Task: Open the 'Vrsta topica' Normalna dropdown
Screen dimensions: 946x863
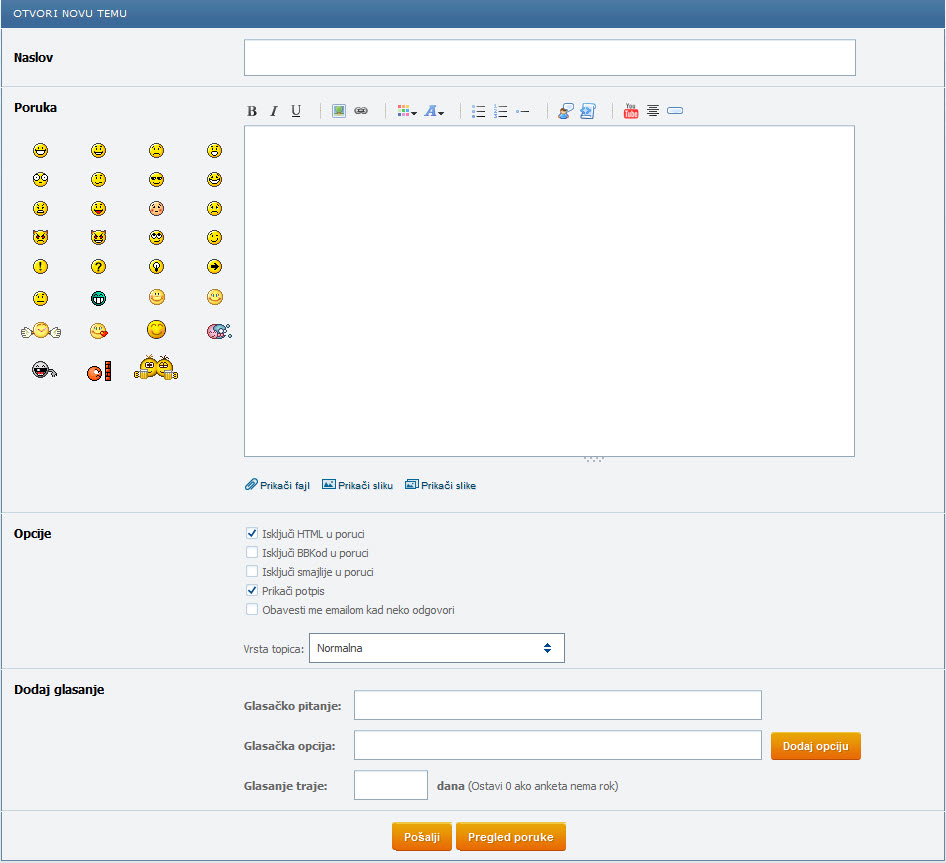Action: (x=437, y=648)
